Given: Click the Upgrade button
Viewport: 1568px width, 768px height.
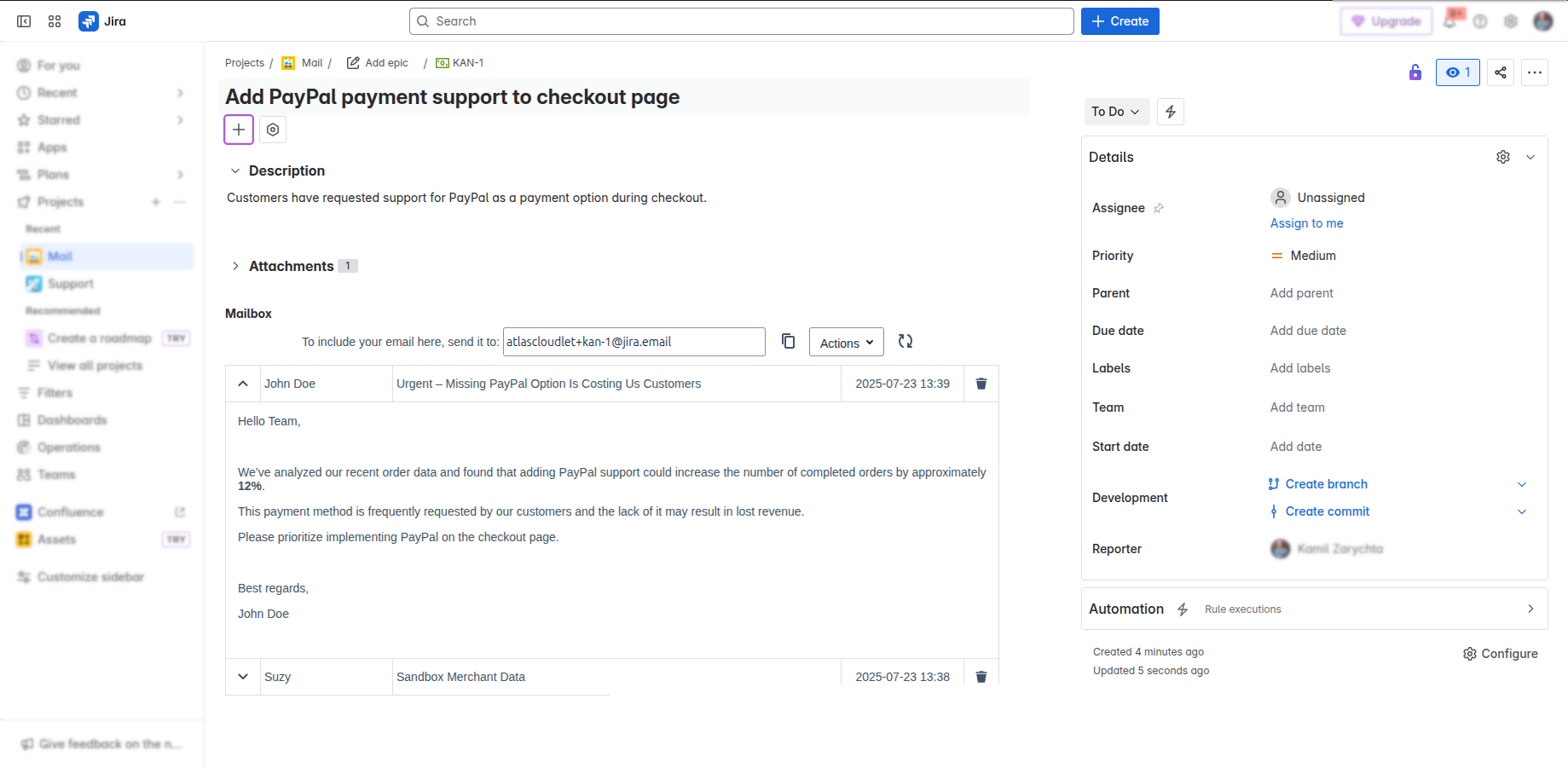Looking at the screenshot, I should [x=1386, y=21].
